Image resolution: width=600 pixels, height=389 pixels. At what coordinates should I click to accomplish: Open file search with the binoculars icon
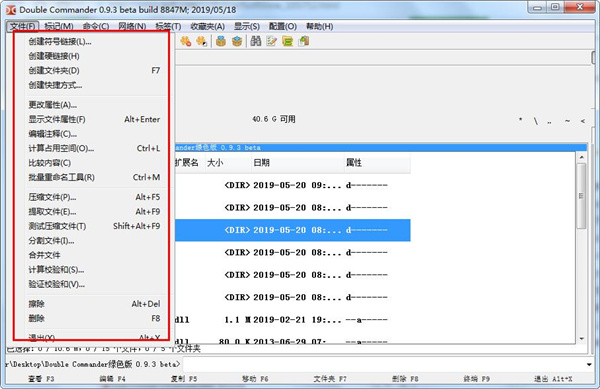256,41
